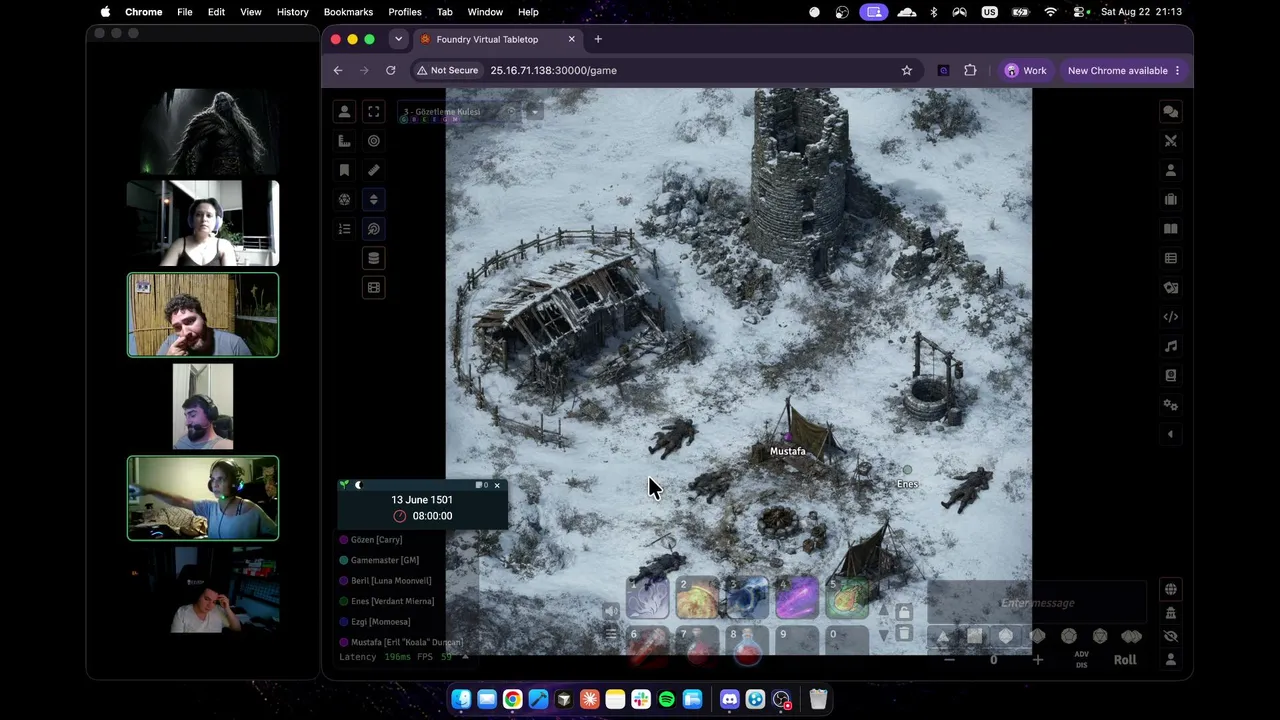Viewport: 1280px width, 720px height.
Task: Toggle the up-down arrows elevation tool
Action: 374,199
